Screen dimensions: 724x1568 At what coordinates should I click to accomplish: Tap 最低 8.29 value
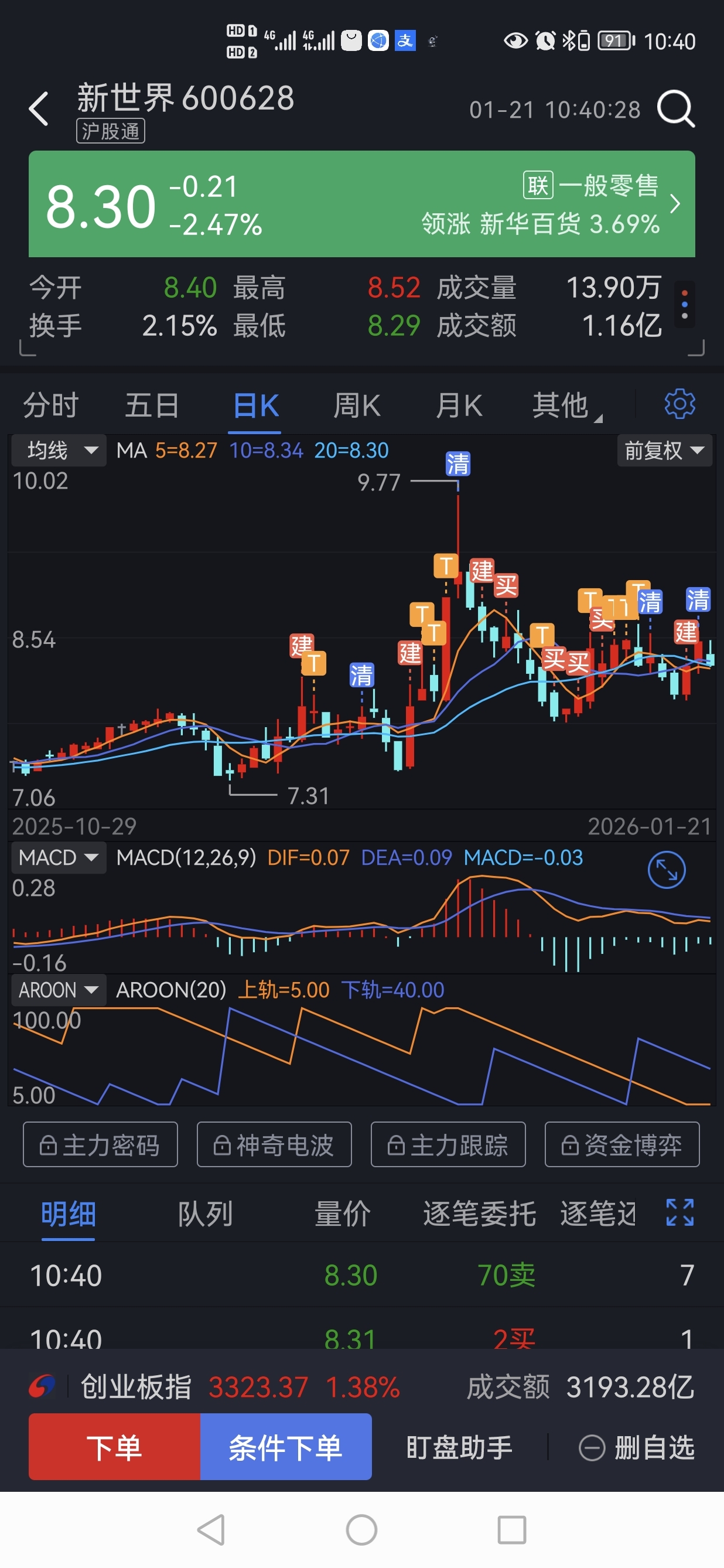(x=394, y=326)
